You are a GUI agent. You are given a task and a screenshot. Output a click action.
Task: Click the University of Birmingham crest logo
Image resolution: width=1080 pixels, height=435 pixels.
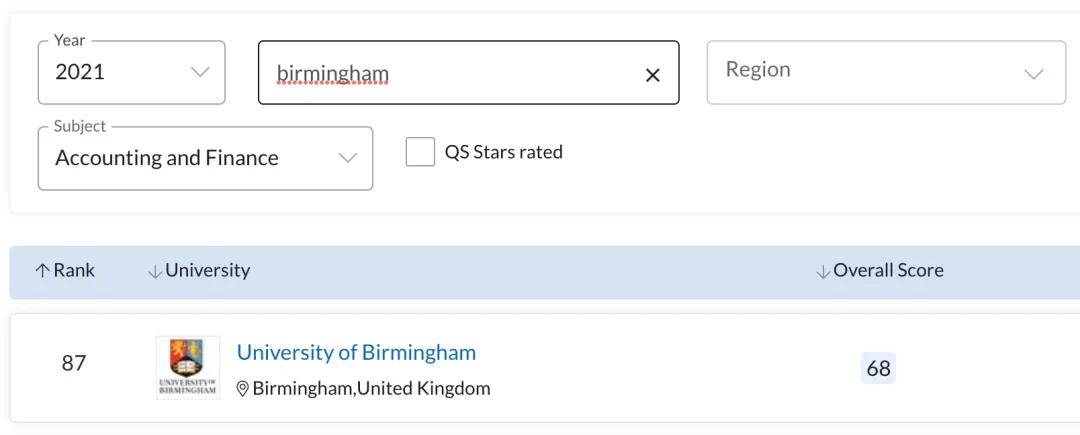(x=188, y=368)
